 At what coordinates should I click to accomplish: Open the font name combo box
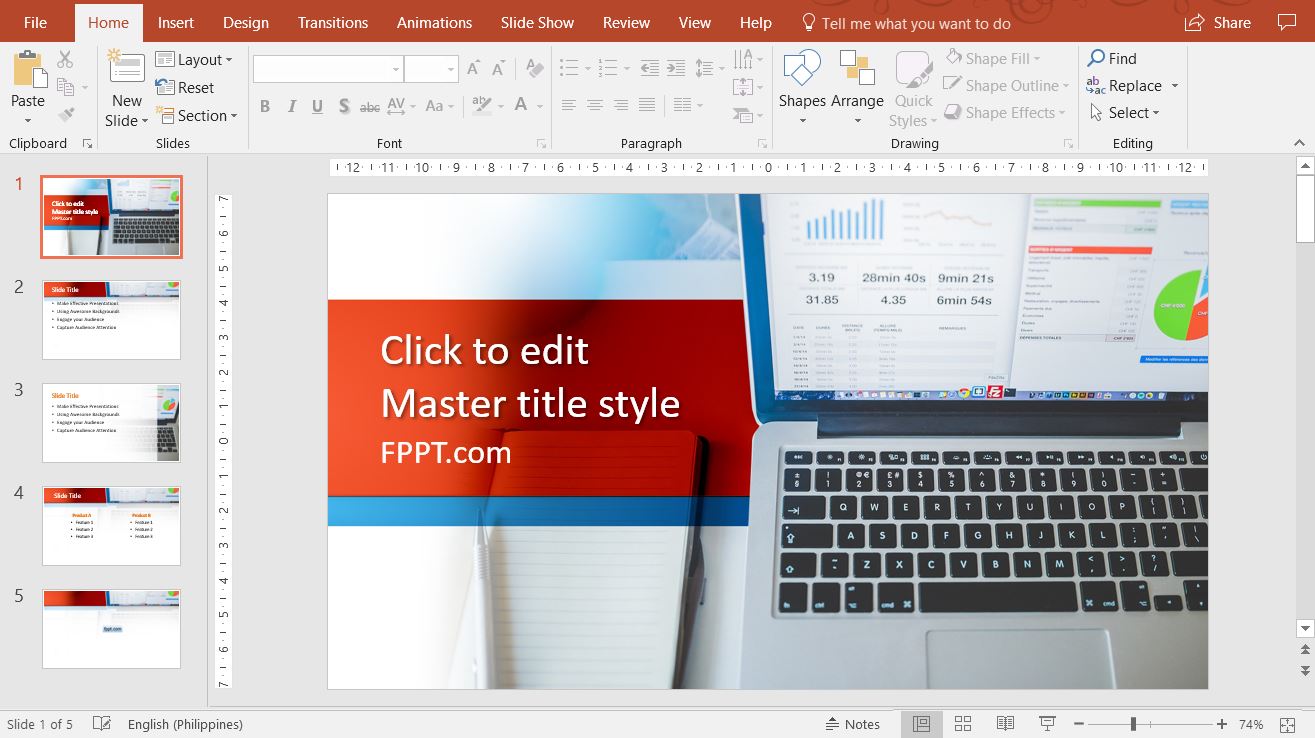(x=327, y=69)
